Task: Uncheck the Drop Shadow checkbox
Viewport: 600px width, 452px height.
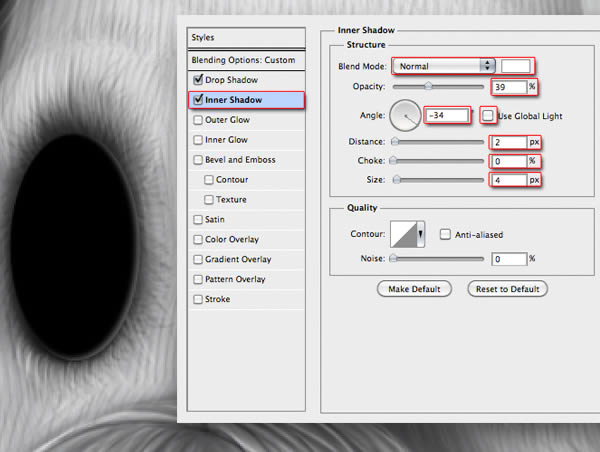Action: point(198,80)
